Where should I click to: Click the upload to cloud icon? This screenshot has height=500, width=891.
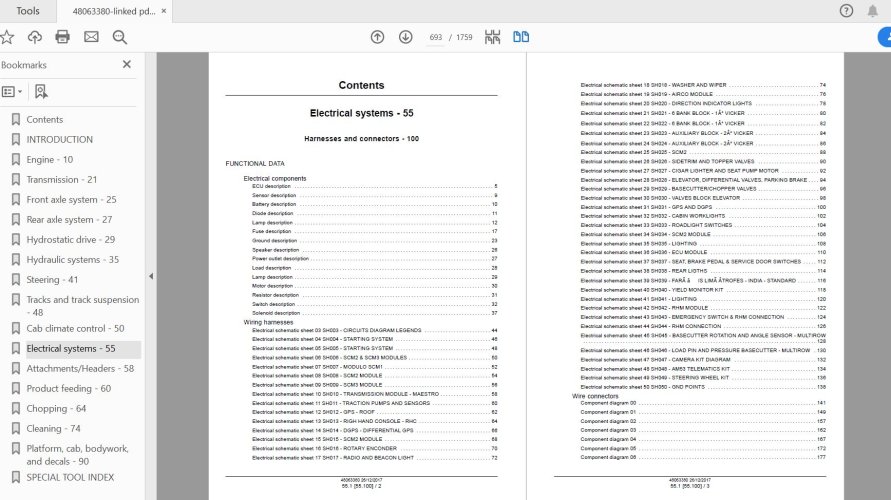35,38
